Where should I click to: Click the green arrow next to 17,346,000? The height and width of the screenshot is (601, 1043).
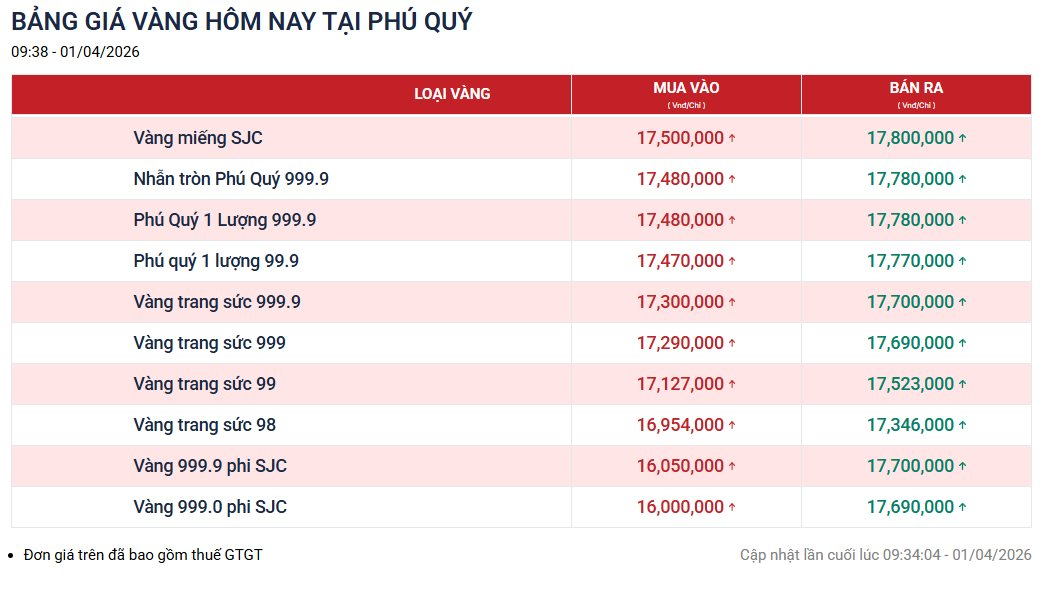pyautogui.click(x=962, y=426)
